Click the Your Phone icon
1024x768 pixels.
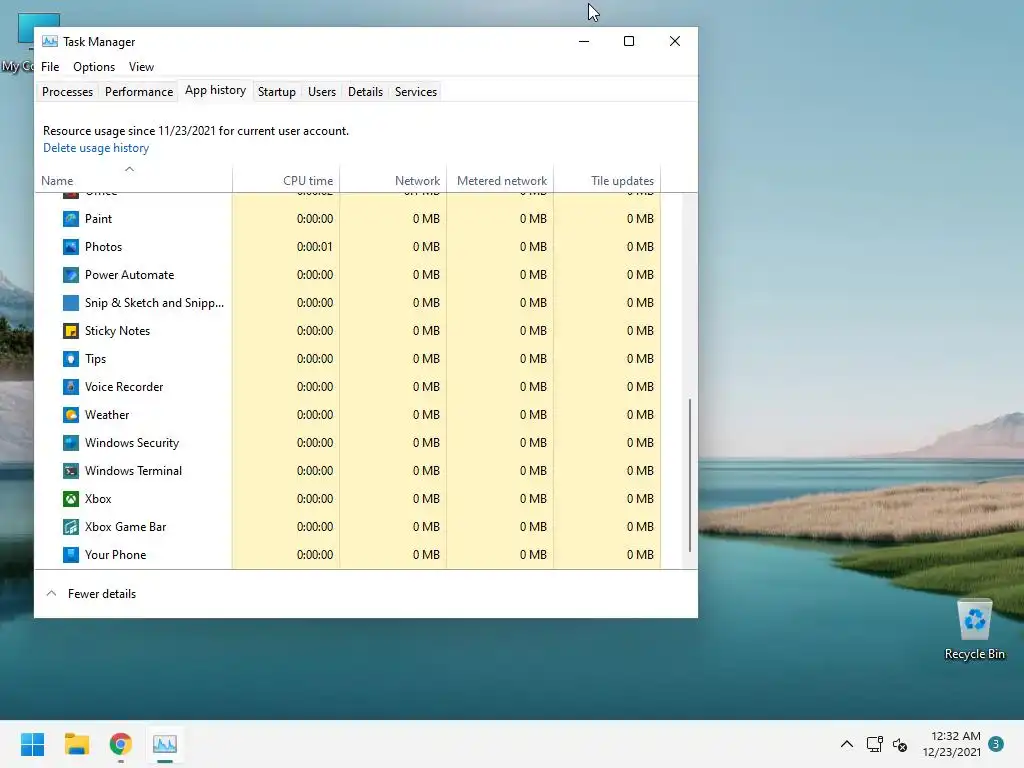coord(71,555)
